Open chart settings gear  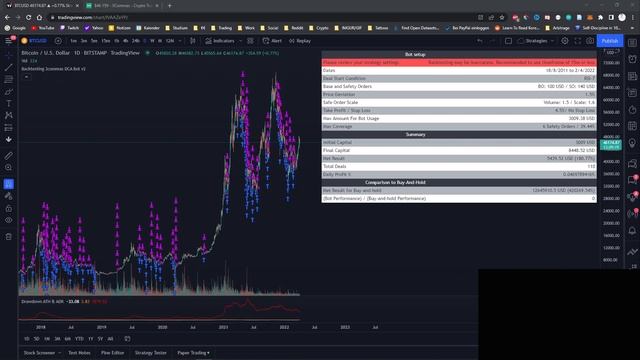coord(564,41)
